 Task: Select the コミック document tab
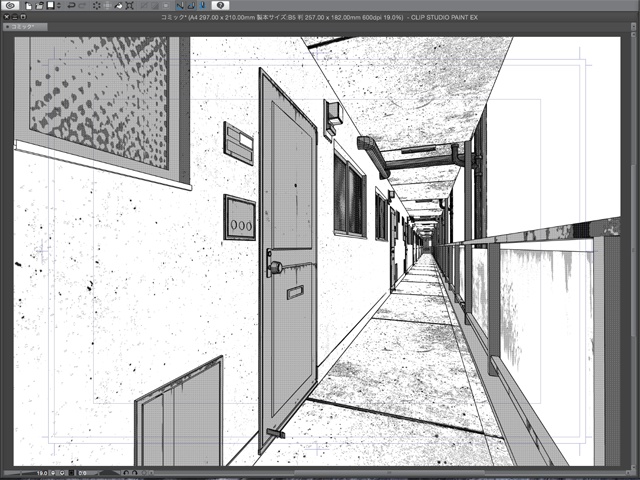pyautogui.click(x=25, y=27)
